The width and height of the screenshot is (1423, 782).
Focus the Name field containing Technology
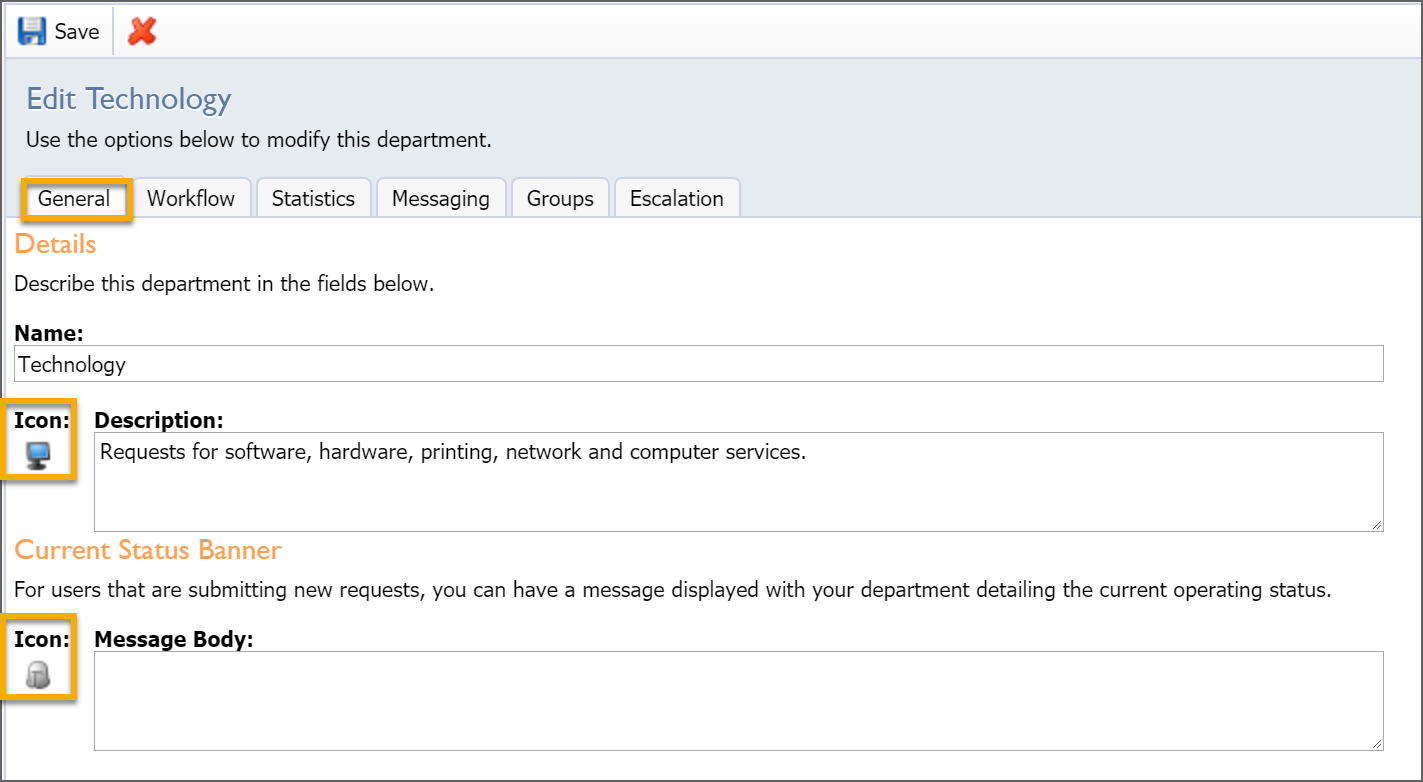pos(699,364)
